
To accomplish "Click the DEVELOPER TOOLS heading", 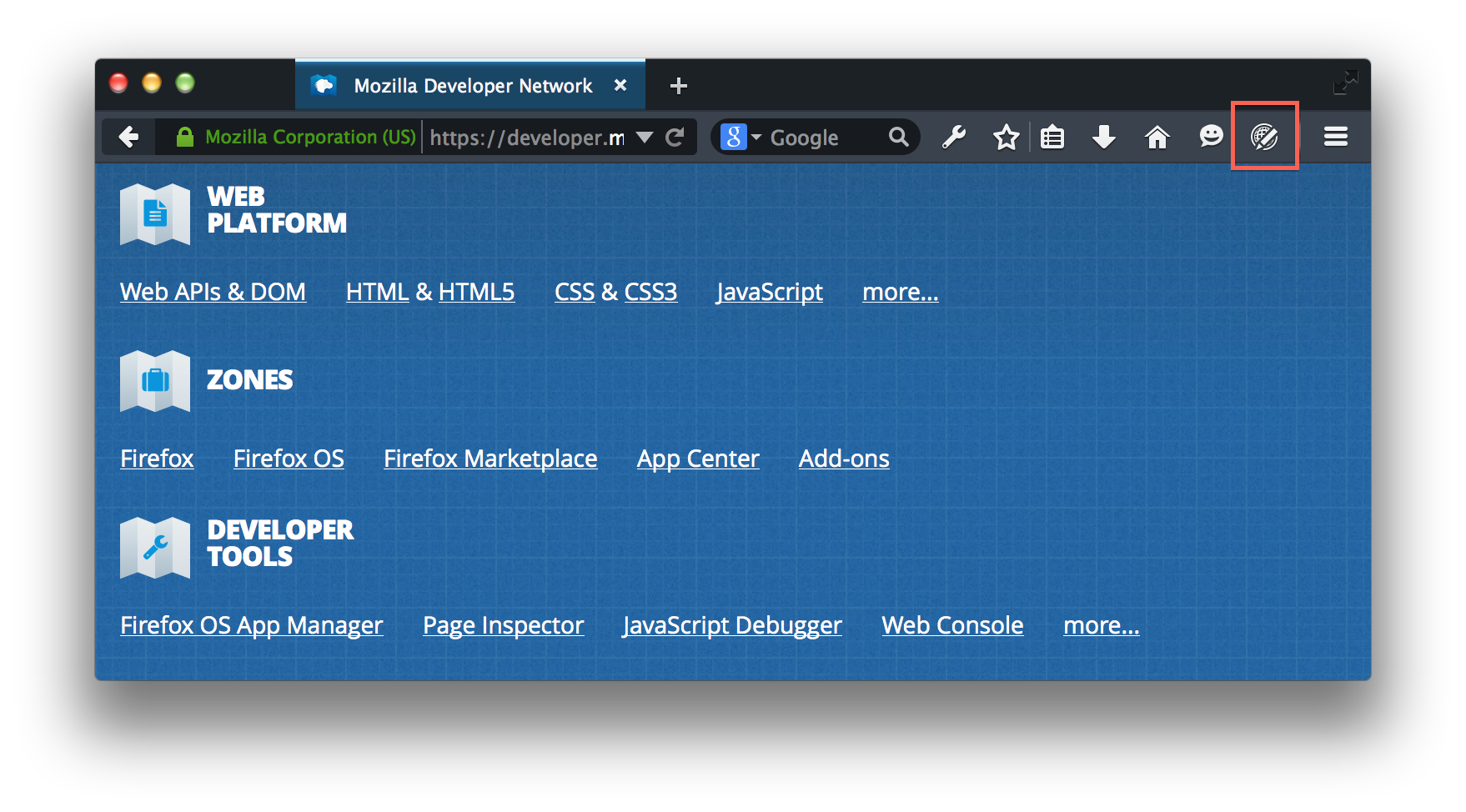I will pos(280,544).
